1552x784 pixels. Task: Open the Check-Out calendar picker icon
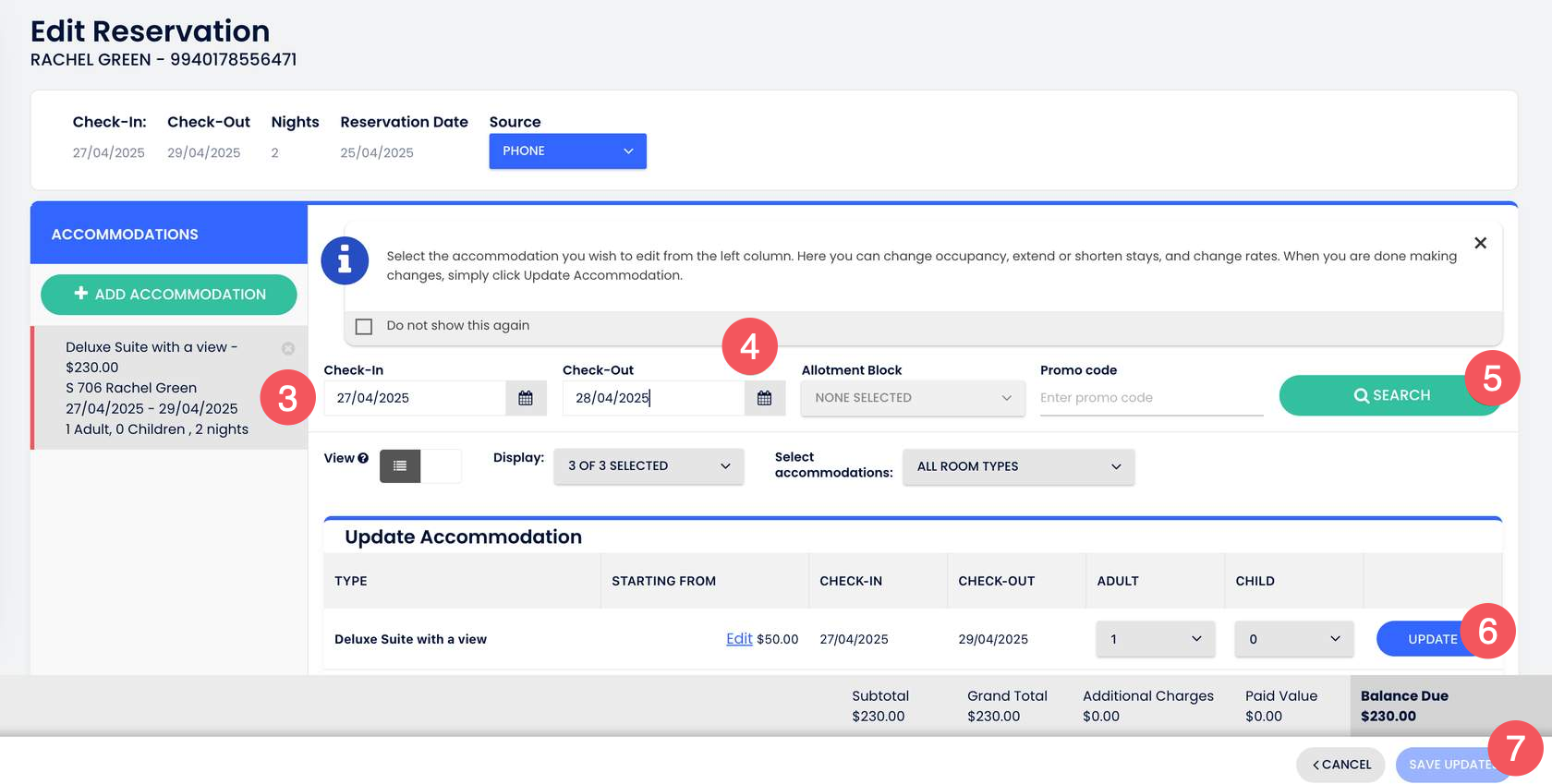coord(764,398)
